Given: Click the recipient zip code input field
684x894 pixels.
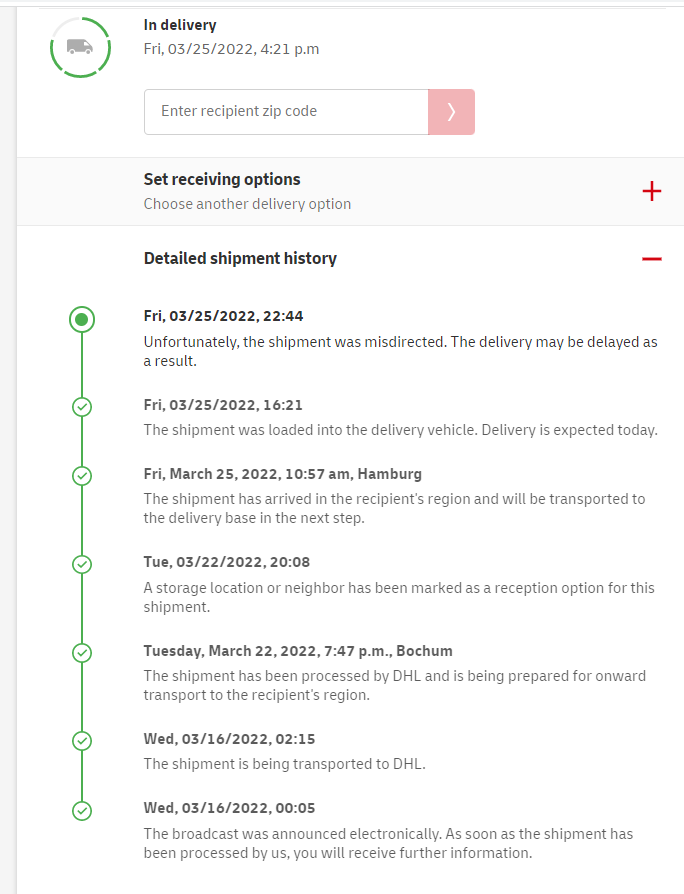Looking at the screenshot, I should tap(286, 112).
